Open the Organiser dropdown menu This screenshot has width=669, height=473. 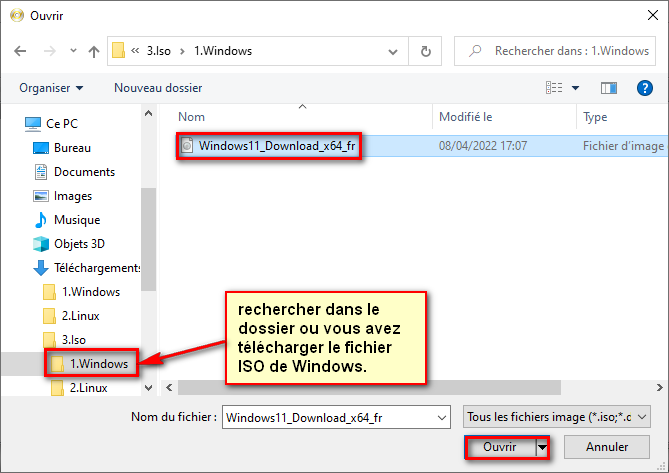coord(51,88)
